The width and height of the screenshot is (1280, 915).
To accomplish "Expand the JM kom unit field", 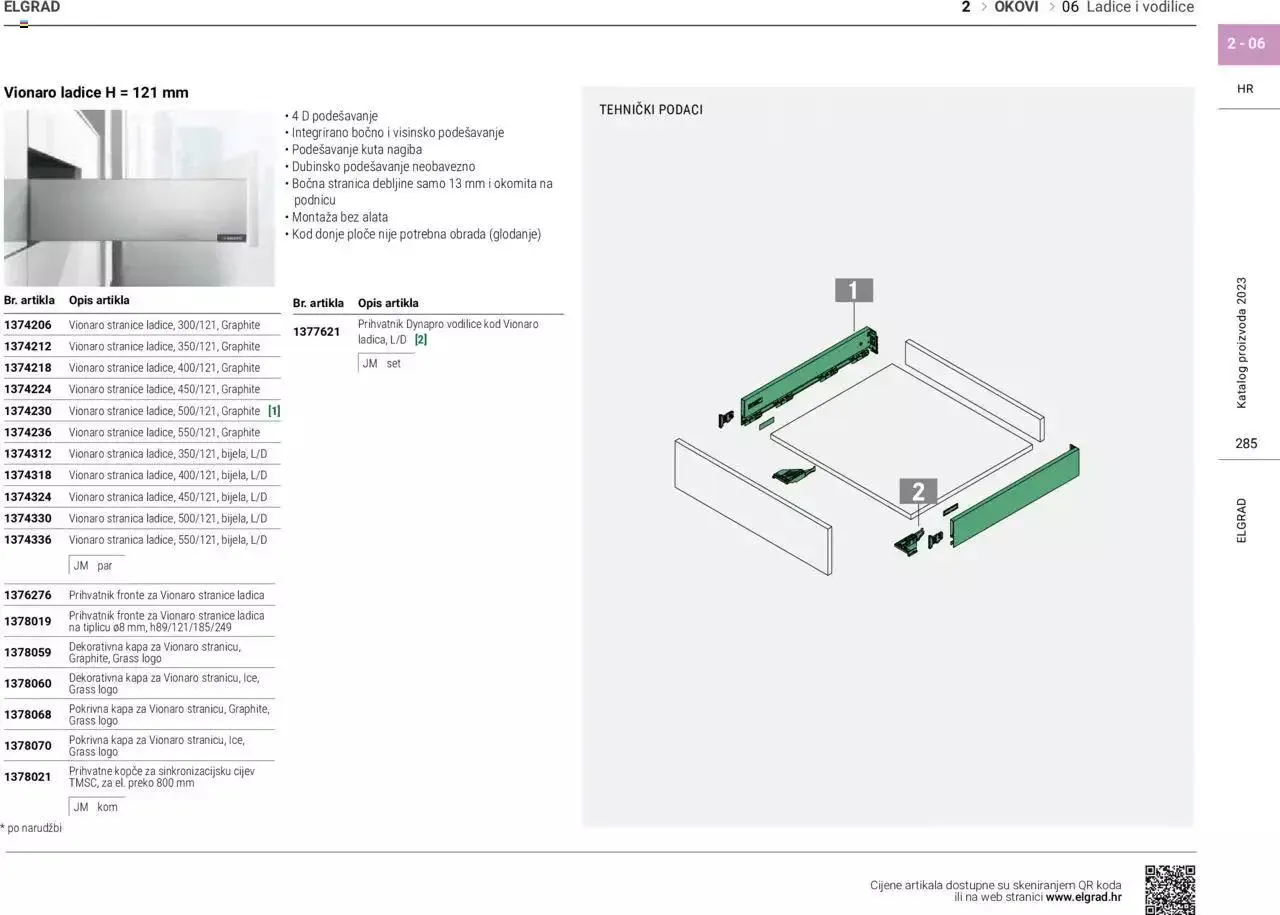I will (x=93, y=807).
